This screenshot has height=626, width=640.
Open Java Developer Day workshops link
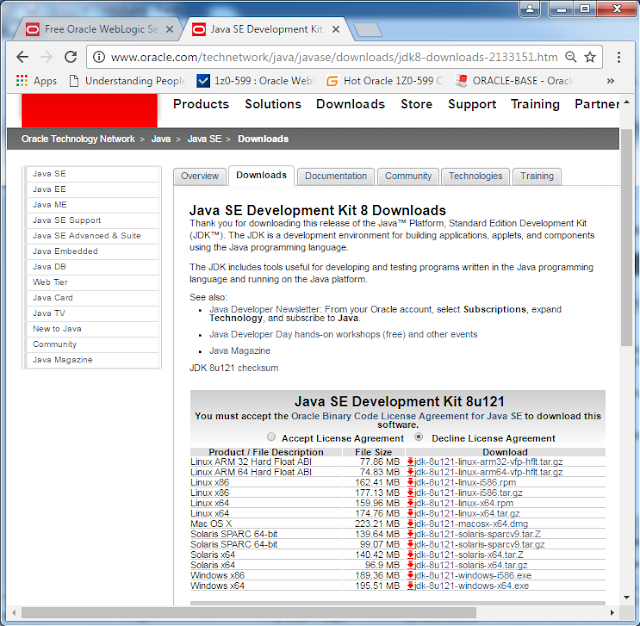[343, 334]
